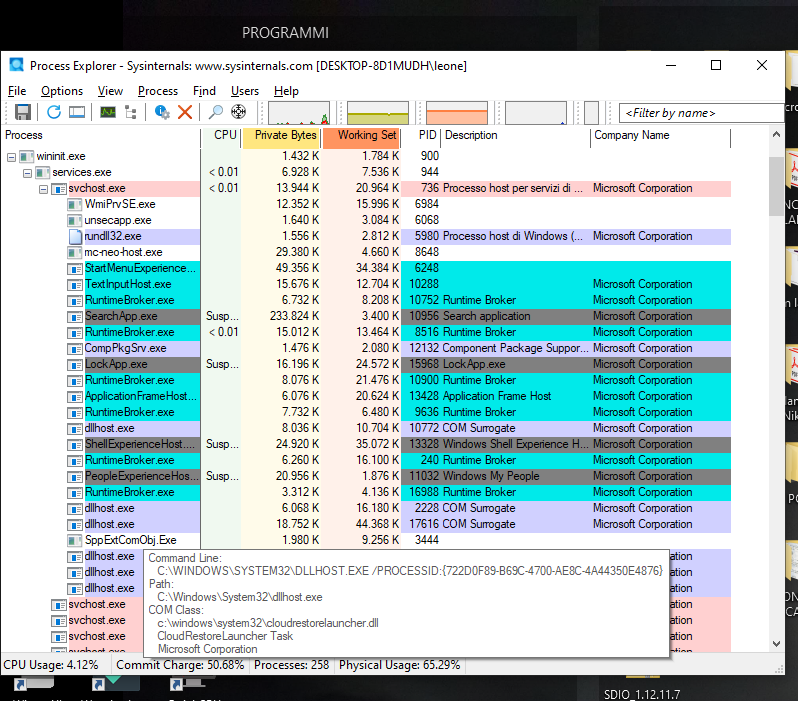The height and width of the screenshot is (701, 798).
Task: Open the commit history mini graph
Action: click(x=378, y=113)
